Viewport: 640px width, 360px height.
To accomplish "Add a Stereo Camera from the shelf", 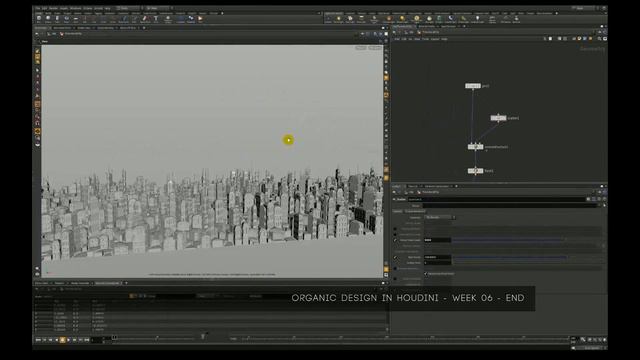I will [x=492, y=19].
